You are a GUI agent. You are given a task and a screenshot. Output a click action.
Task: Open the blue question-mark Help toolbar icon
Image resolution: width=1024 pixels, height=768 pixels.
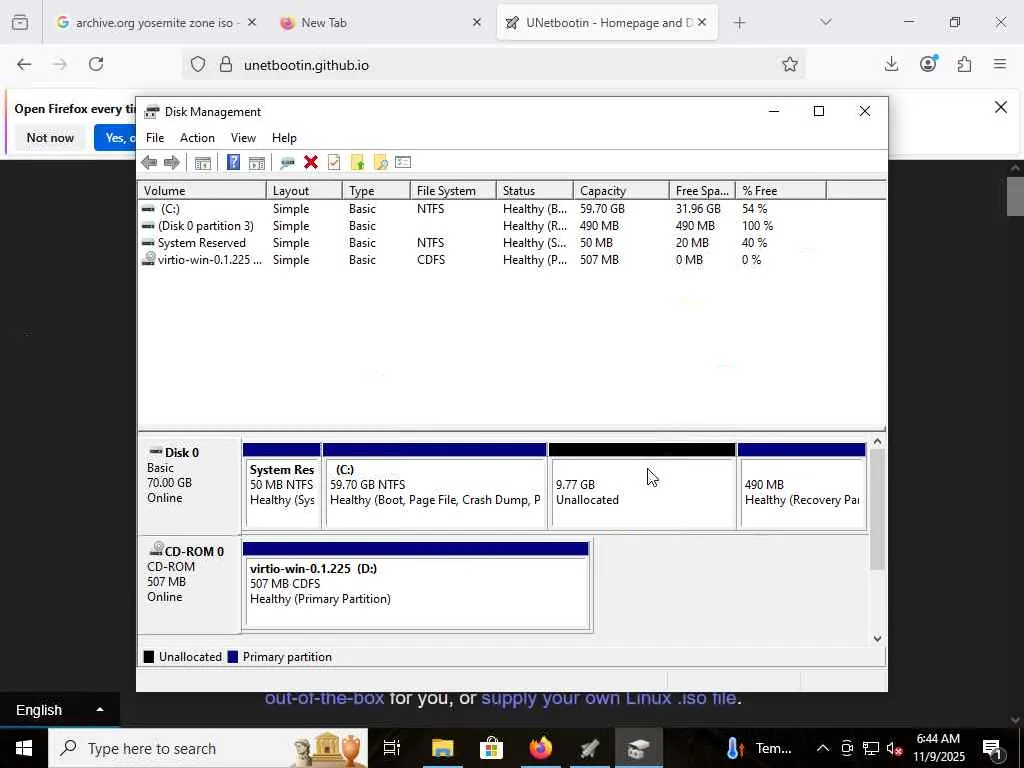coord(233,163)
